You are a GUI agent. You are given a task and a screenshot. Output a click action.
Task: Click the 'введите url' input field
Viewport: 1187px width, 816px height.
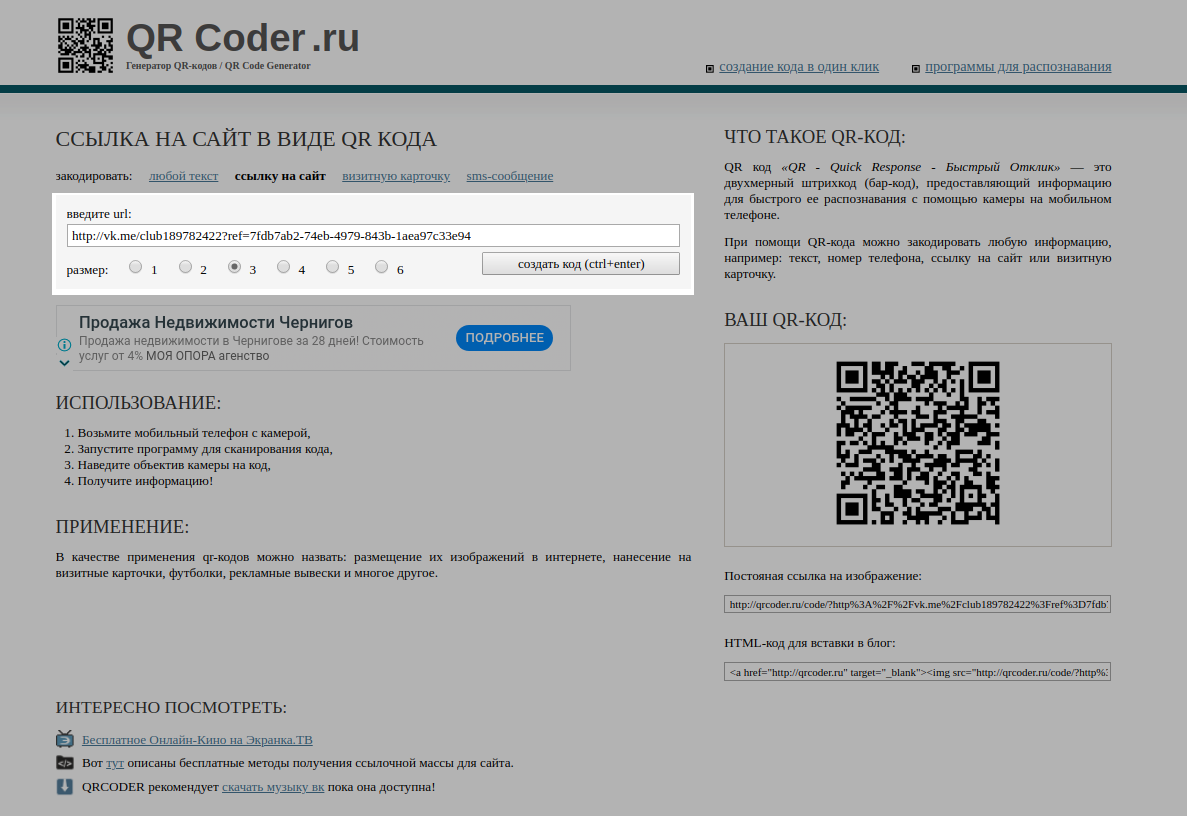click(373, 235)
